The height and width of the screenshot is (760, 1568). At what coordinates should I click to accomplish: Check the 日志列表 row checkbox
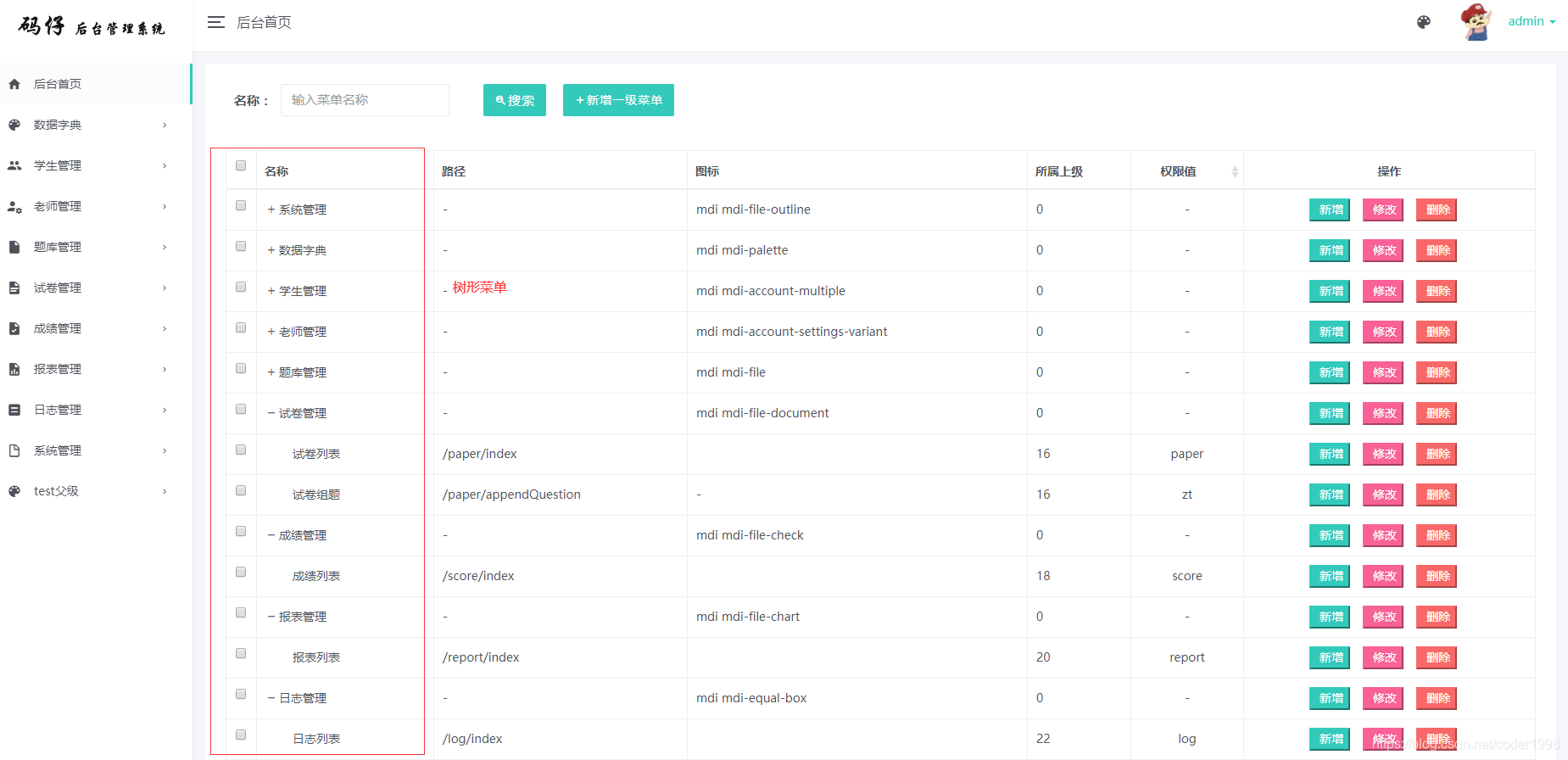pyautogui.click(x=241, y=735)
